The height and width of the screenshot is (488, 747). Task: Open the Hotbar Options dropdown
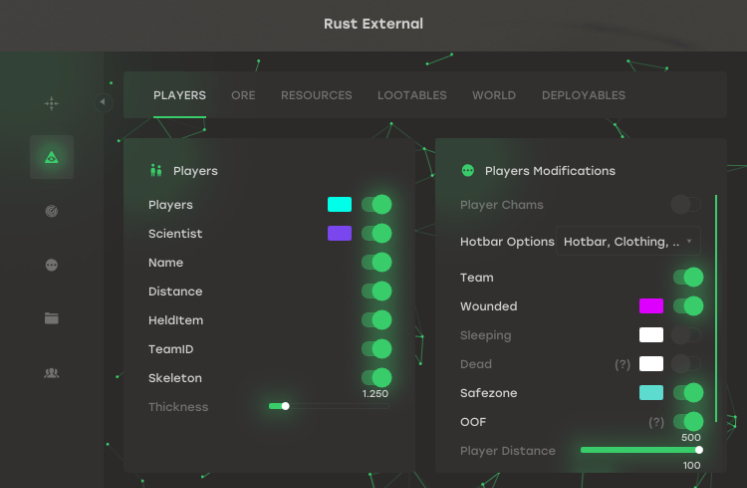click(628, 242)
